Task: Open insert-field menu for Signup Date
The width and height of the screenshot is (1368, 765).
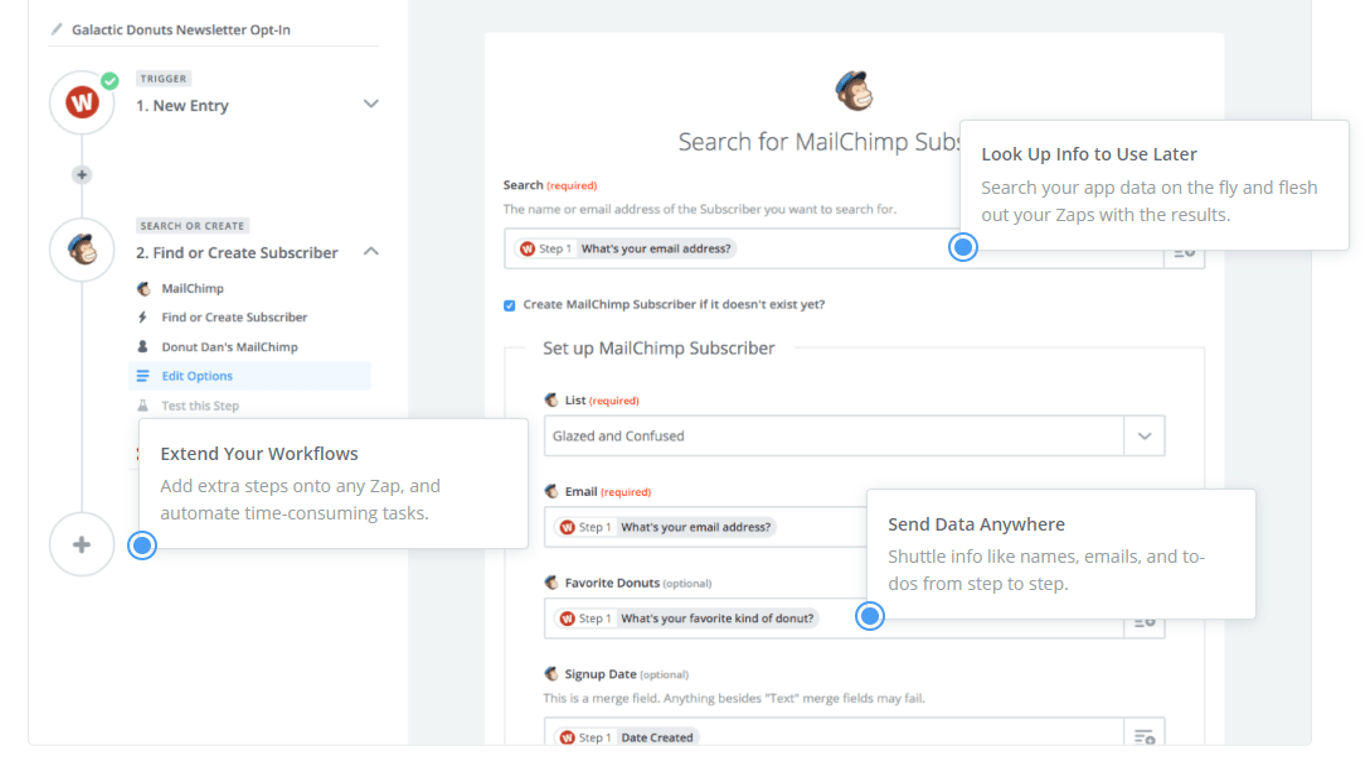Action: [x=1145, y=736]
